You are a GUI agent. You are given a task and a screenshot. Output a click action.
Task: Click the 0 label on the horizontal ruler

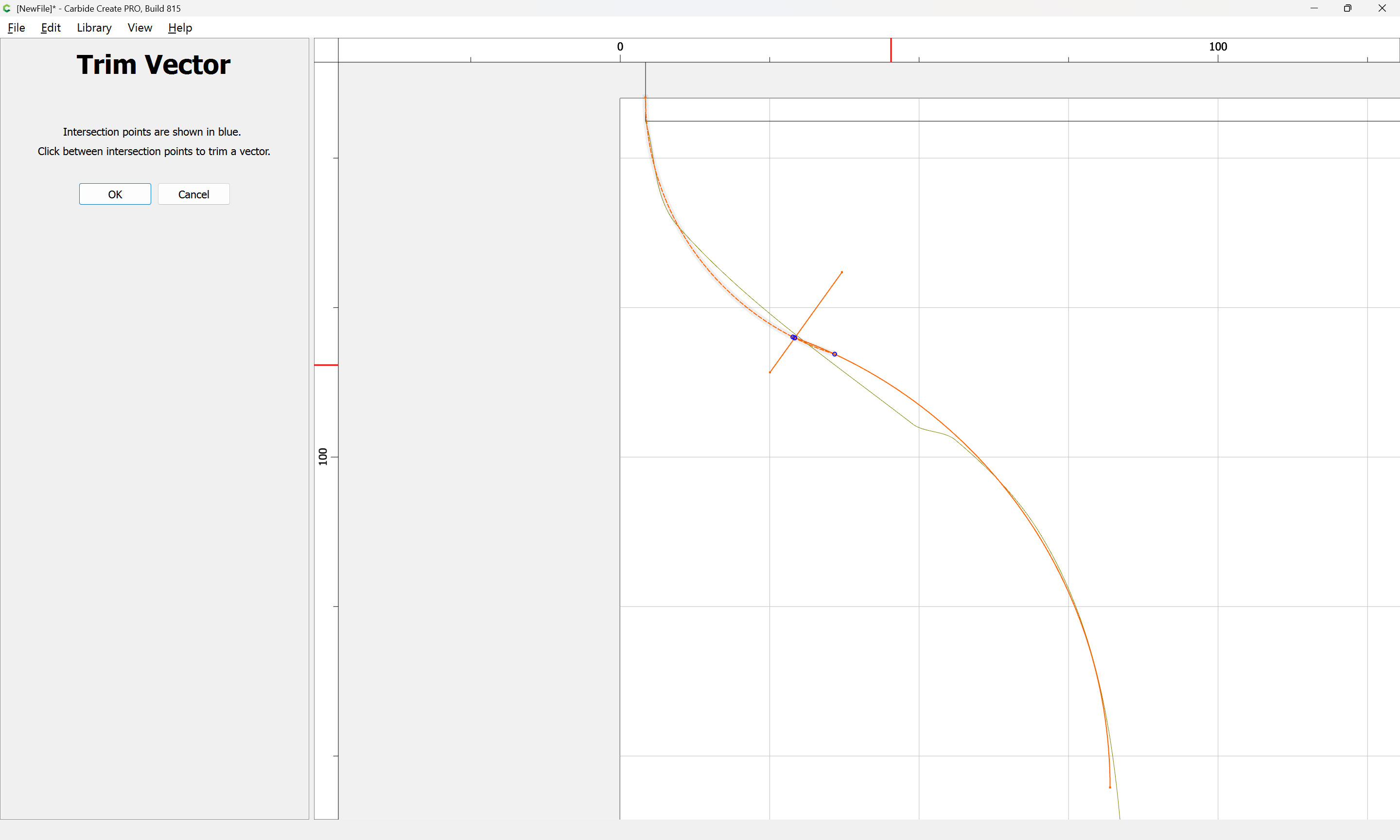(620, 47)
